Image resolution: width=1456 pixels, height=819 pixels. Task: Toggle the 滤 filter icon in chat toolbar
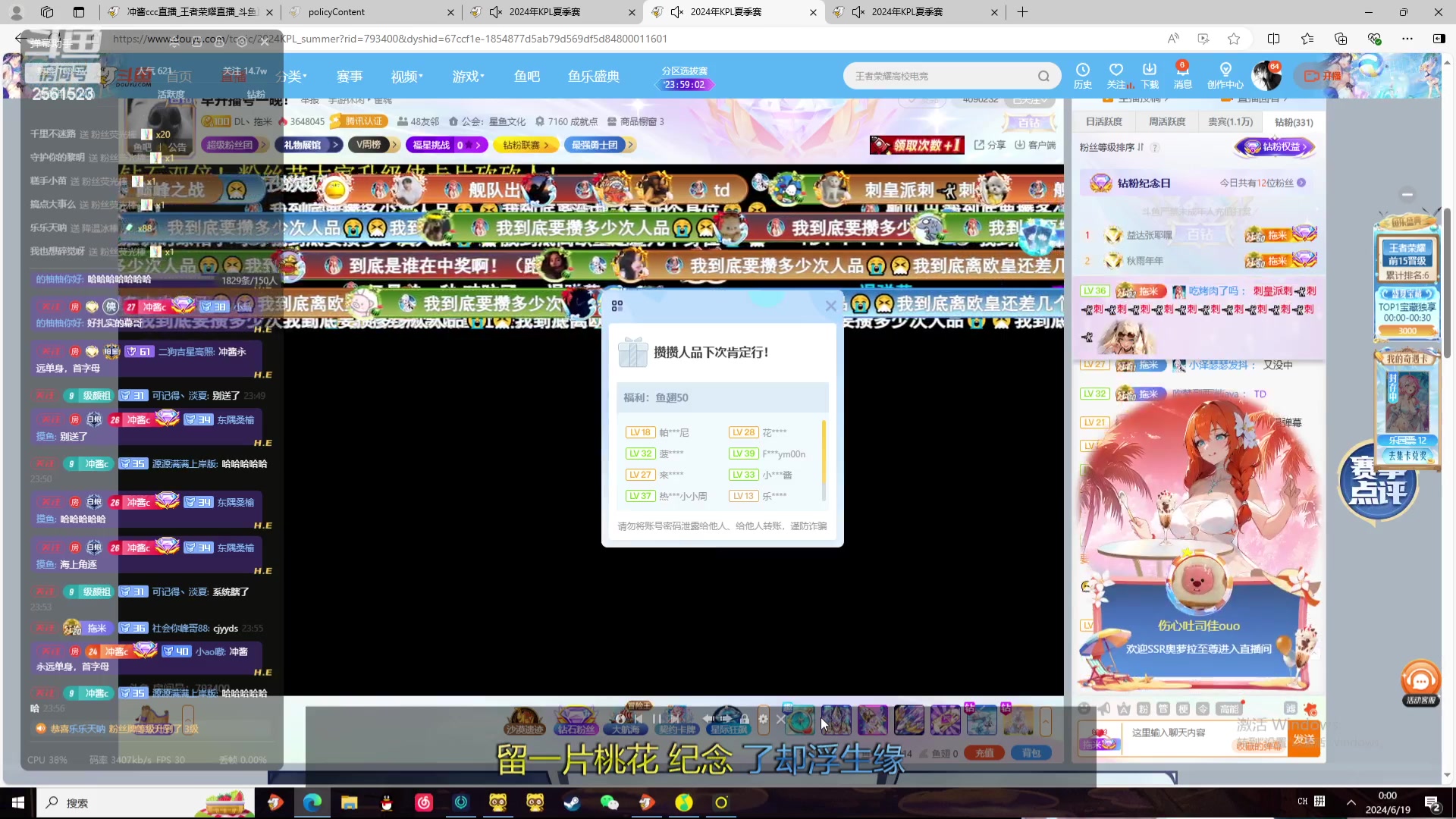coord(1291,708)
